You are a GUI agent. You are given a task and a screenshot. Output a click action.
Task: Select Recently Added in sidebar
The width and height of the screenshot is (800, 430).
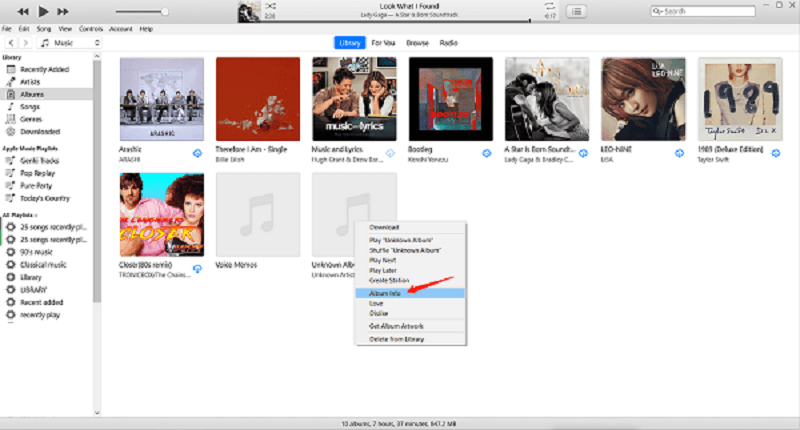46,69
